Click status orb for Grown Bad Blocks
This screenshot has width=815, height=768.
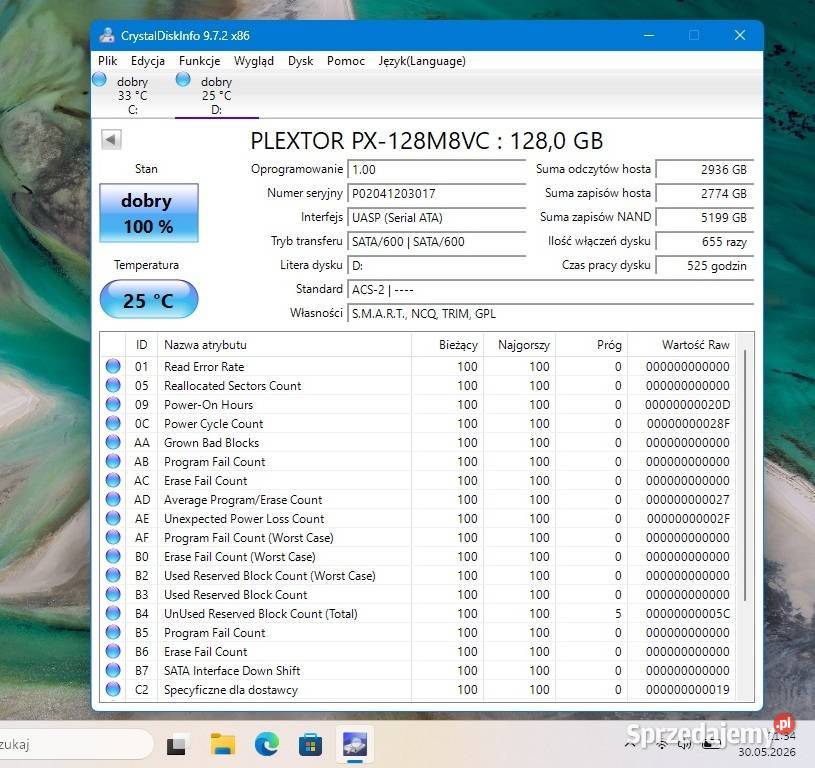click(x=113, y=442)
